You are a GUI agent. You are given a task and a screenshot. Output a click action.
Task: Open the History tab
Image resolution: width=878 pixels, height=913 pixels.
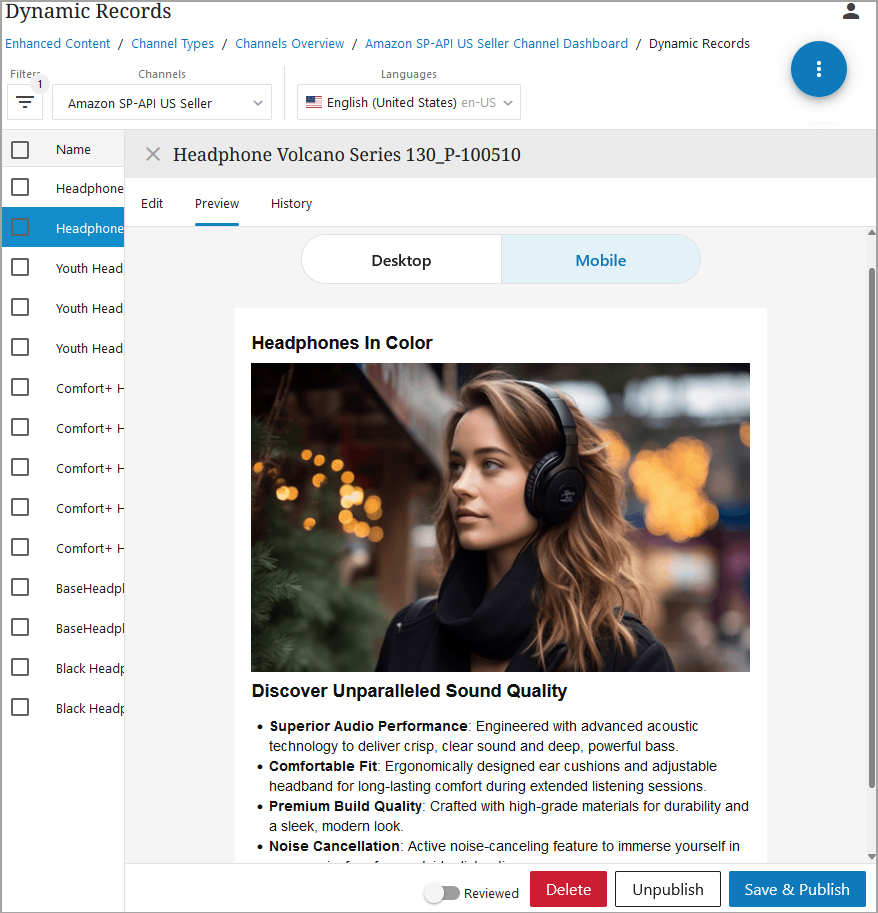point(291,204)
